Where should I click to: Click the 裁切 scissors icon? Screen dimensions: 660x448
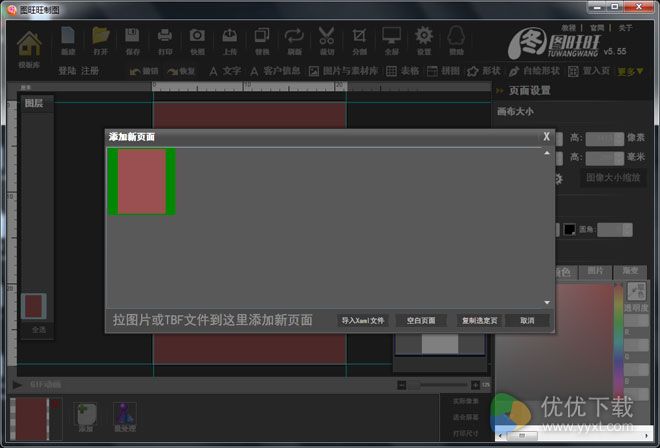(327, 39)
